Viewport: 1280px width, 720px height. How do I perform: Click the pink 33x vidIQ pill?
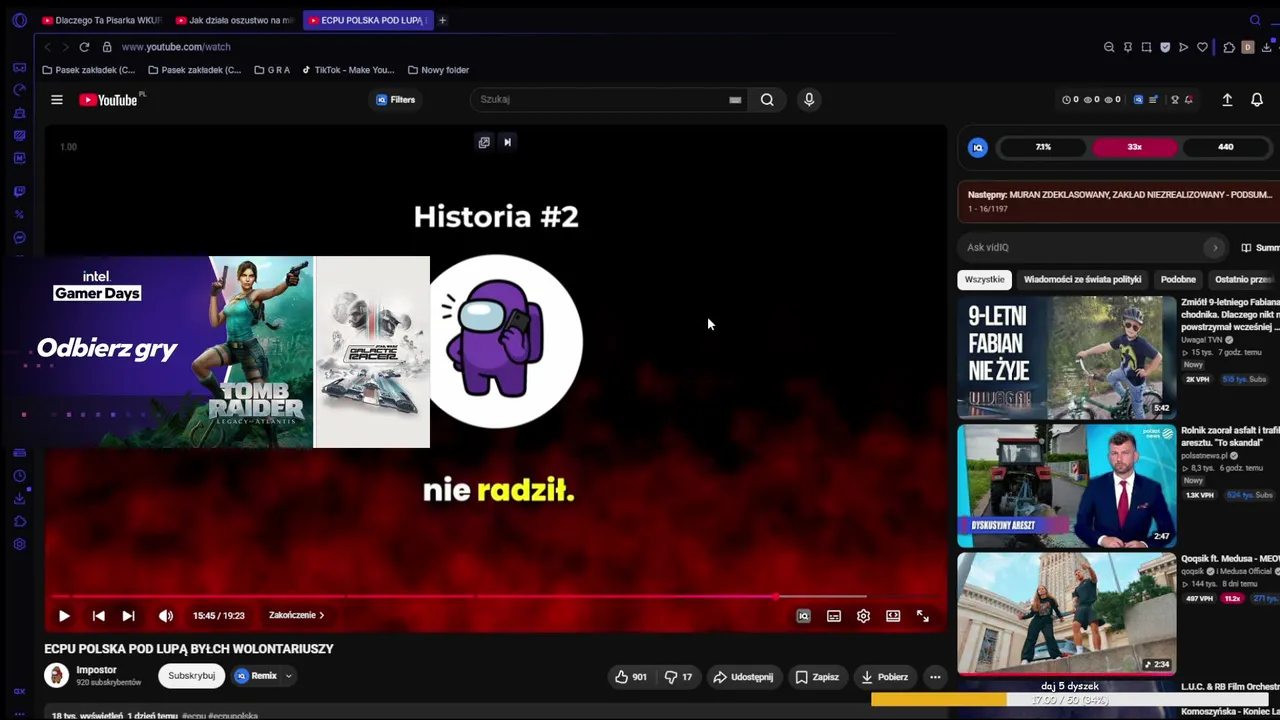pos(1134,147)
